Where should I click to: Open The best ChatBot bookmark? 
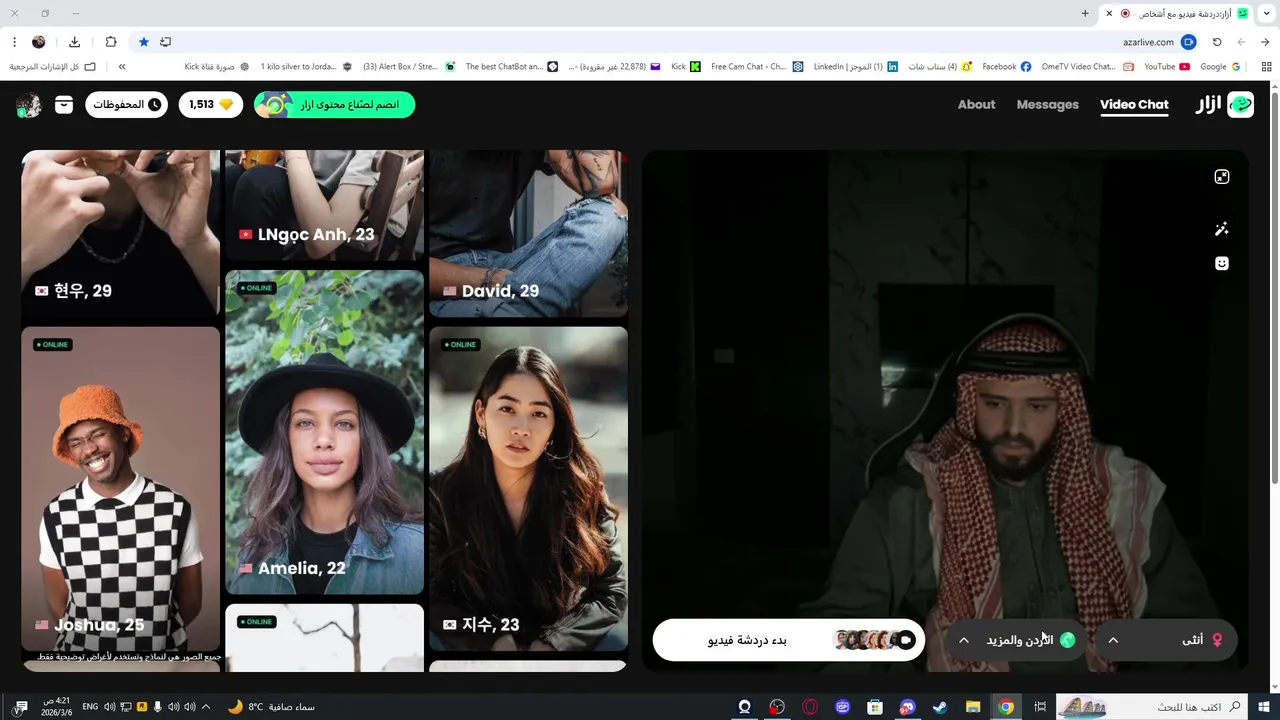click(511, 66)
